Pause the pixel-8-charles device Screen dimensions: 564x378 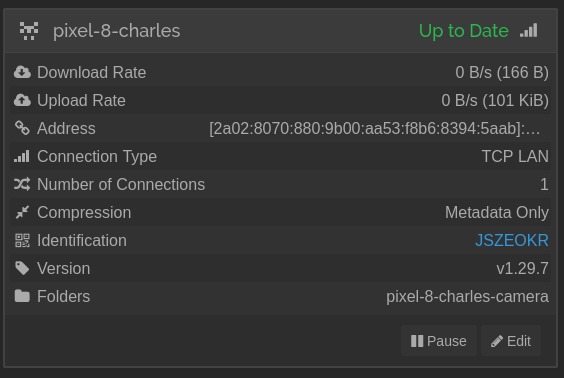coord(439,341)
